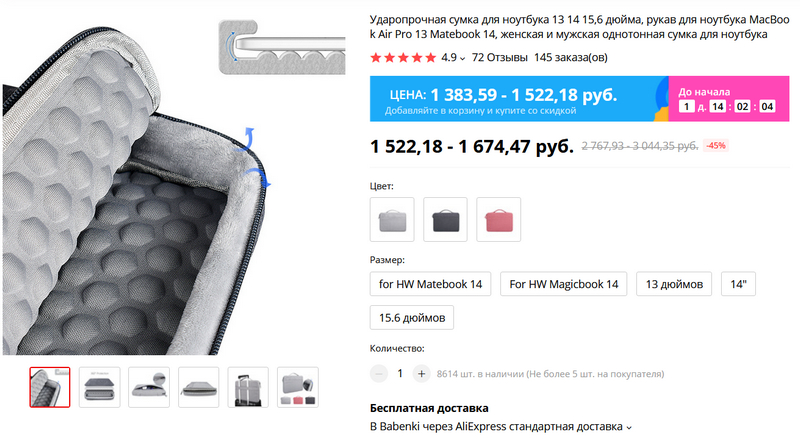View second thumbnail of bag protection
Viewport: 800px width, 439px height.
(x=99, y=387)
